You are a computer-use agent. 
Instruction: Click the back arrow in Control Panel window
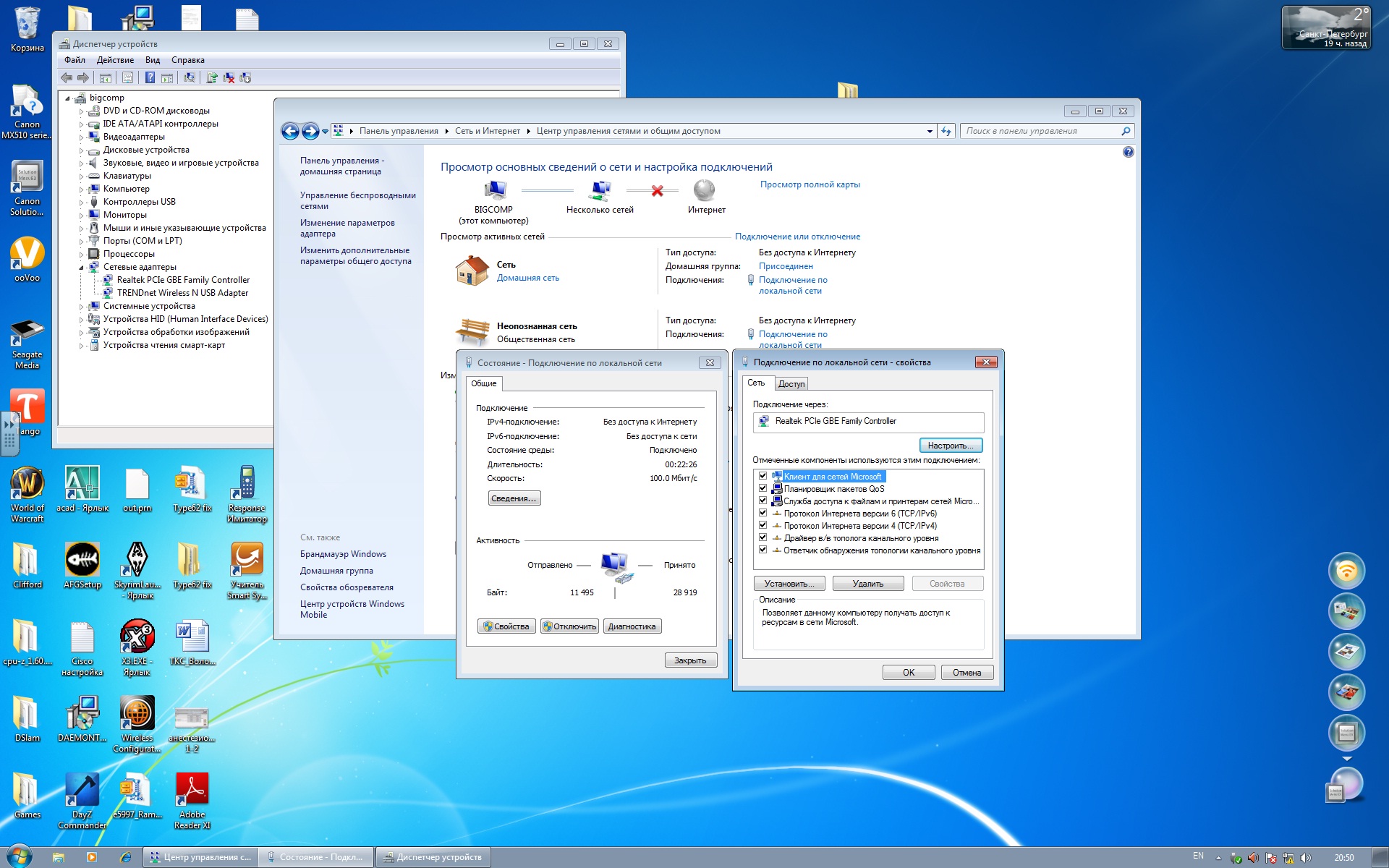point(290,131)
